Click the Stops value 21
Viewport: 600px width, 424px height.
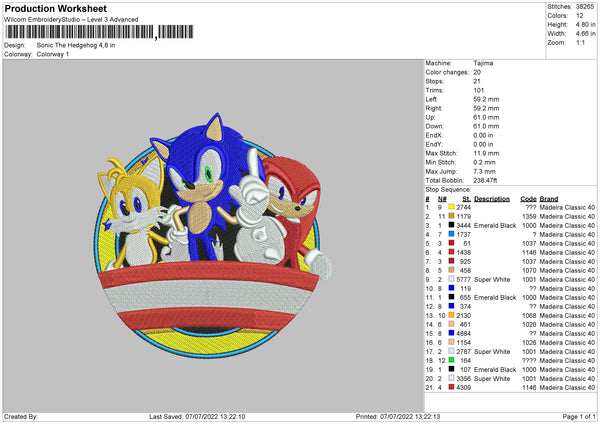click(x=477, y=81)
